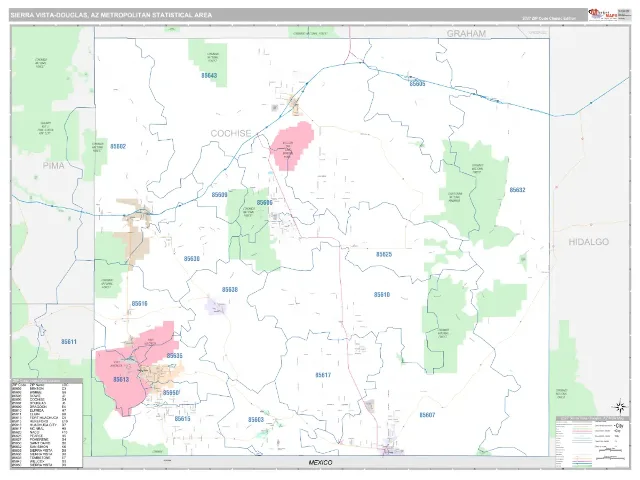Click ZIP code label 85635

coord(175,356)
